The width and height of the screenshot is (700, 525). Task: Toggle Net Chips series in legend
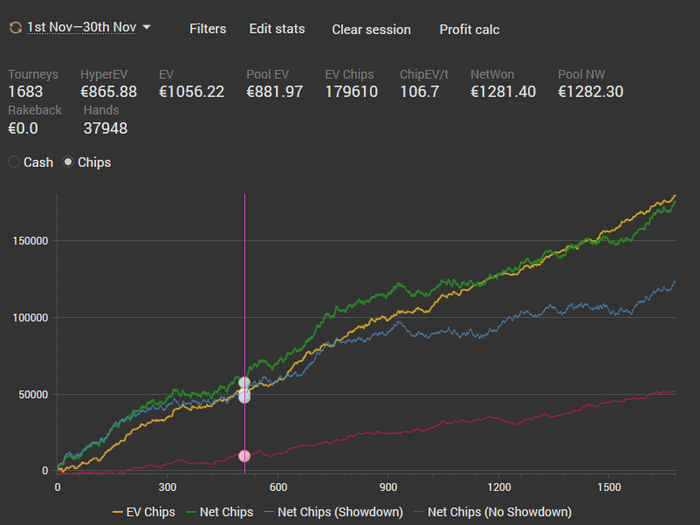pyautogui.click(x=219, y=512)
